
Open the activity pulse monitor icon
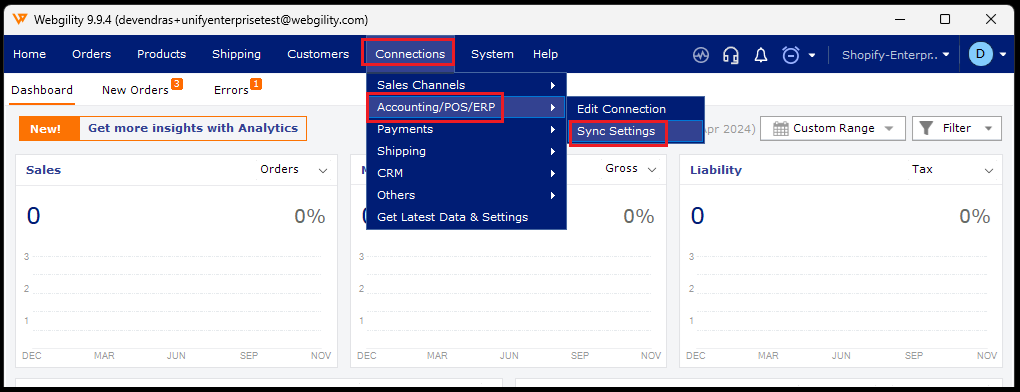coord(701,55)
